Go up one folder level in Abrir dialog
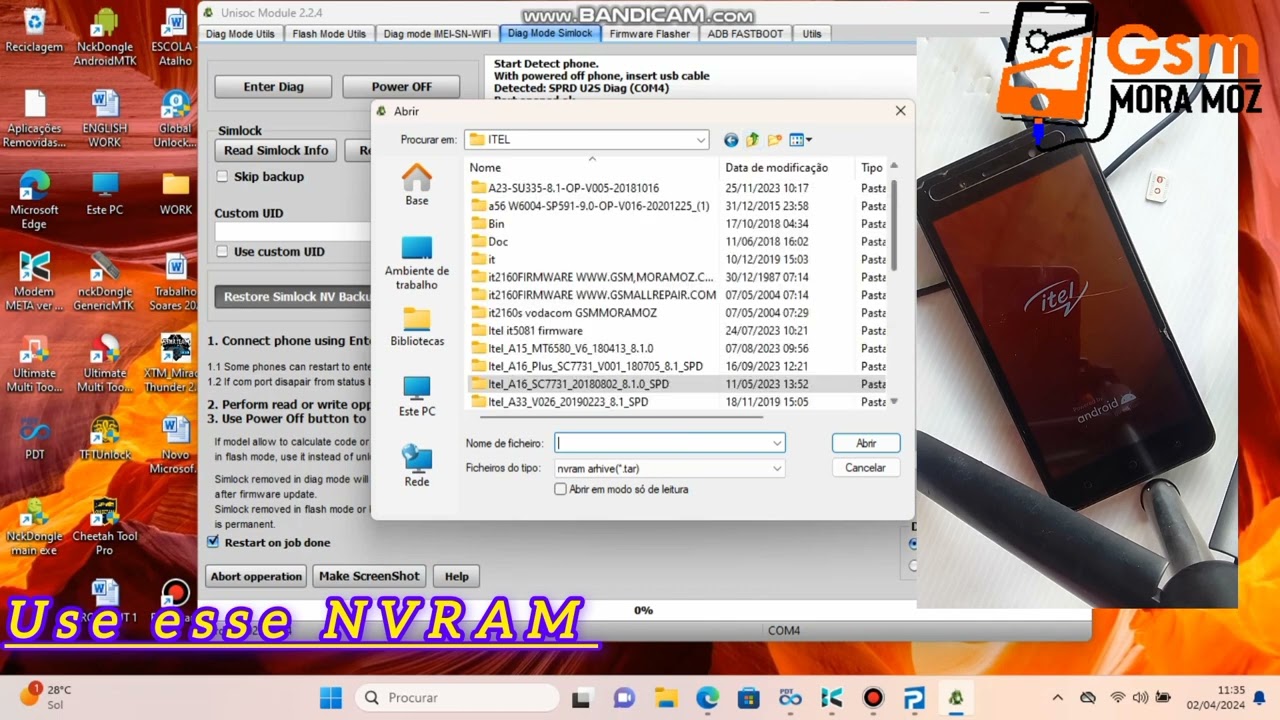This screenshot has height=720, width=1280. (752, 140)
